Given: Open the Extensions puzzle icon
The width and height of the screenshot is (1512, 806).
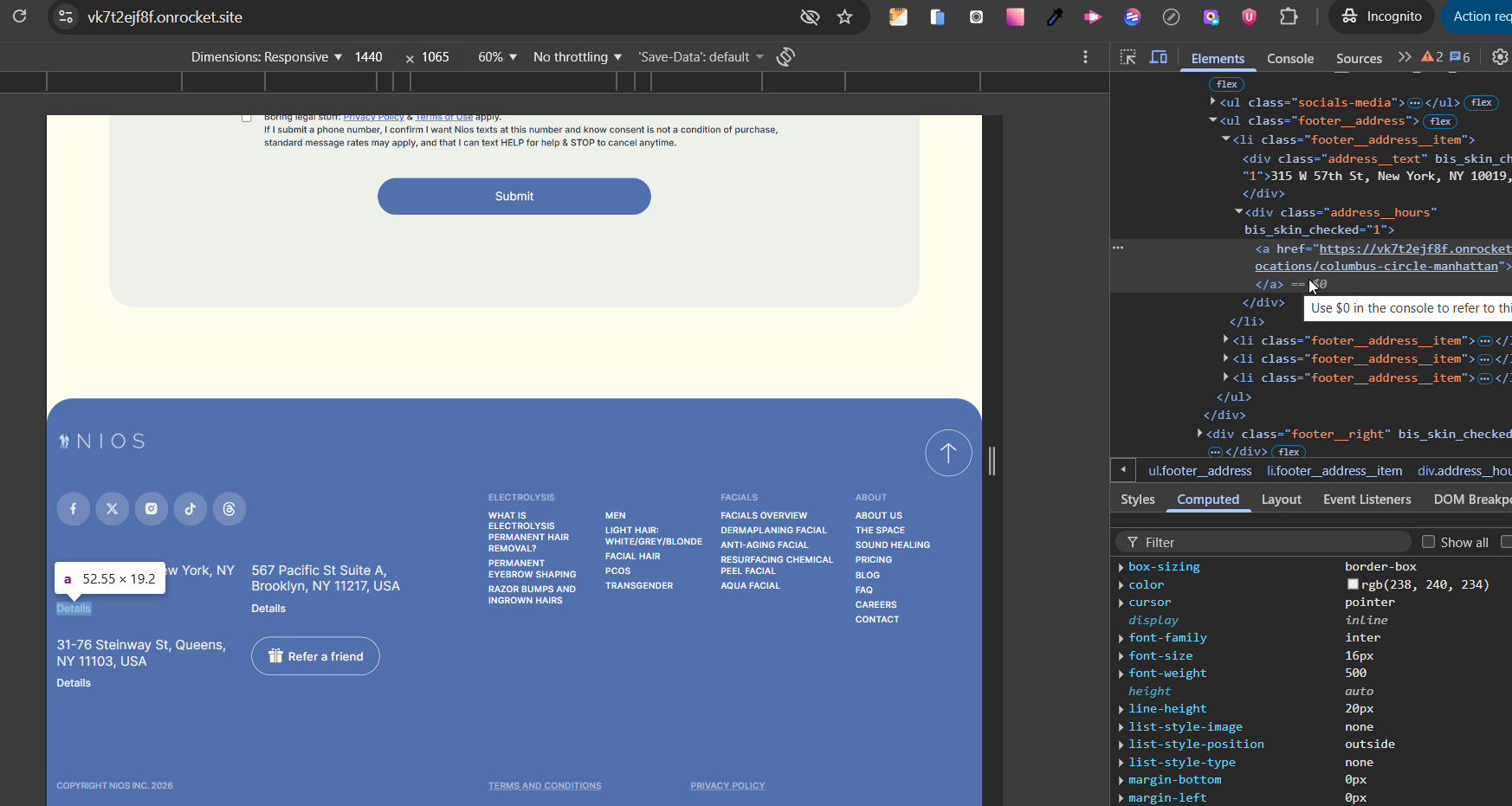Looking at the screenshot, I should coord(1289,16).
